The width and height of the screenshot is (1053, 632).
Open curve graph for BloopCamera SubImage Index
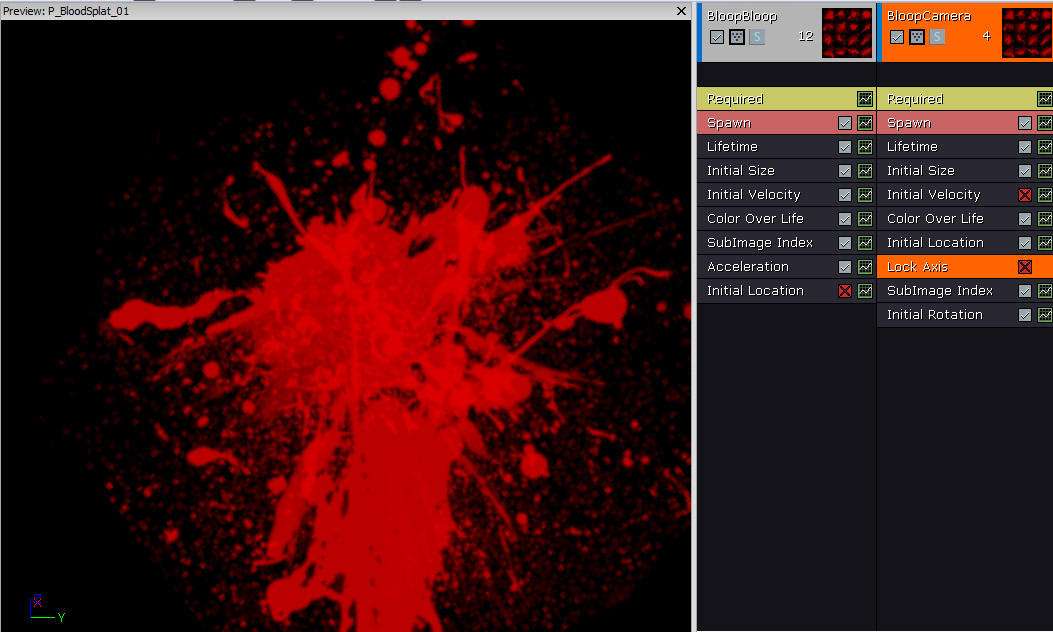[x=1045, y=291]
